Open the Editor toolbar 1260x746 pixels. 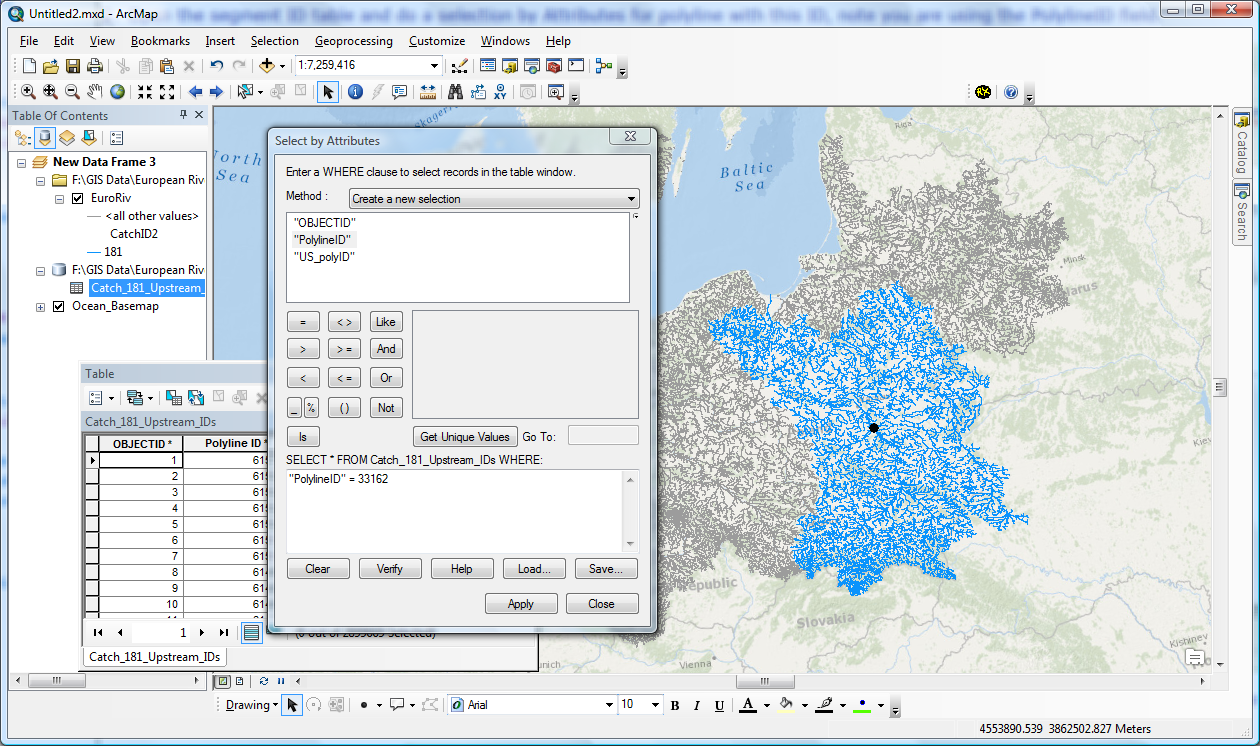459,66
